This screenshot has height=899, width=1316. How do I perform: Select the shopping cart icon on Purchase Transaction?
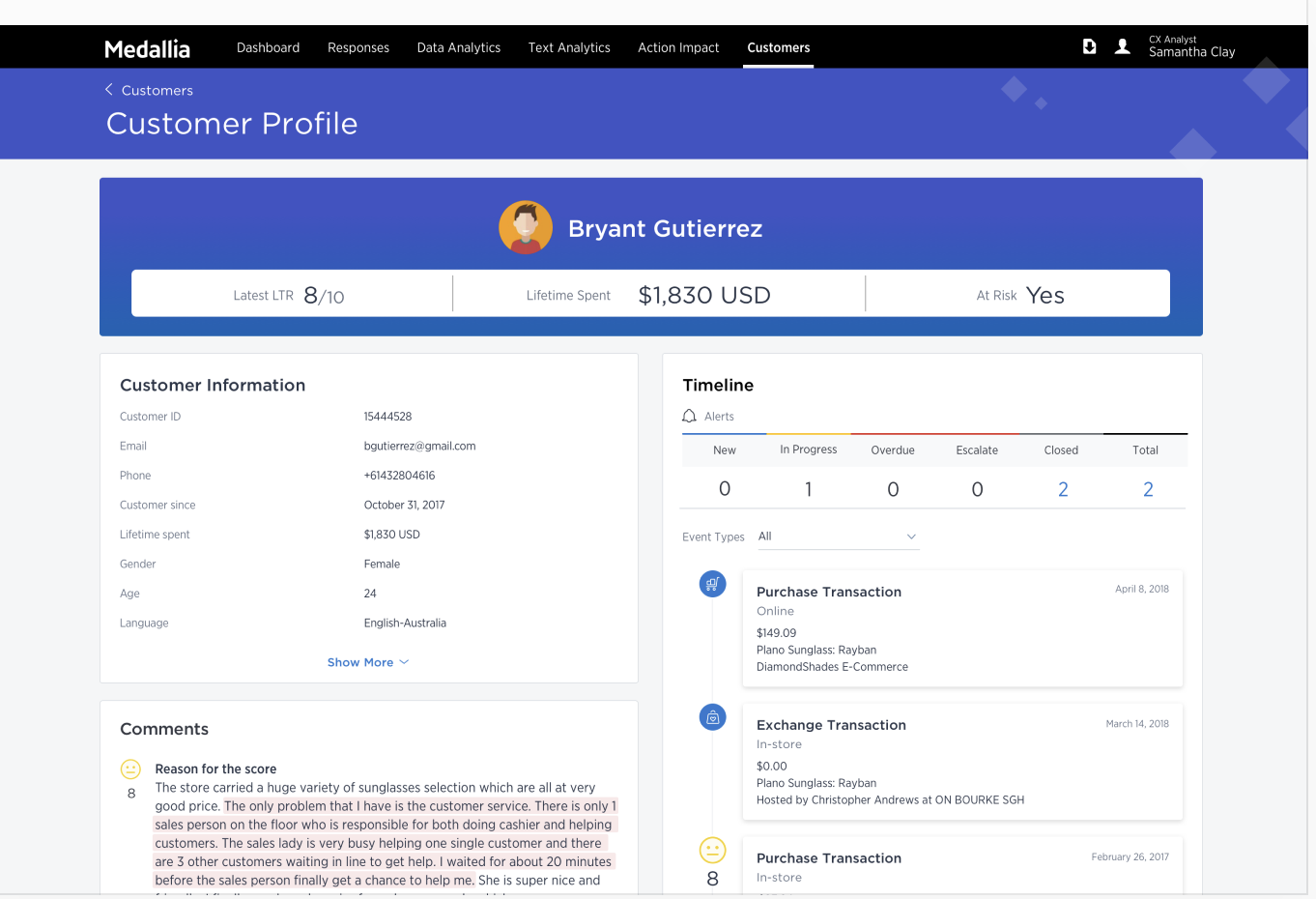pos(712,584)
